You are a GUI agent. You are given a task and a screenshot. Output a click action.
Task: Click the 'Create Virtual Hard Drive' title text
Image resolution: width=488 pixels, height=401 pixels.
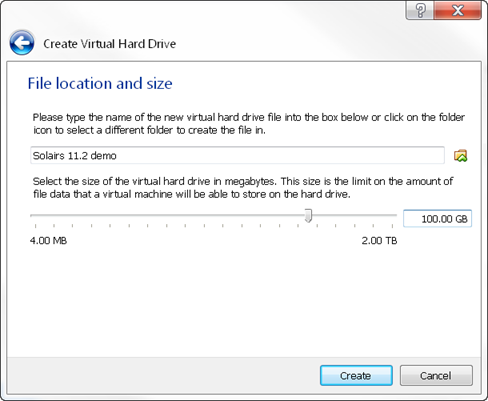pyautogui.click(x=110, y=44)
